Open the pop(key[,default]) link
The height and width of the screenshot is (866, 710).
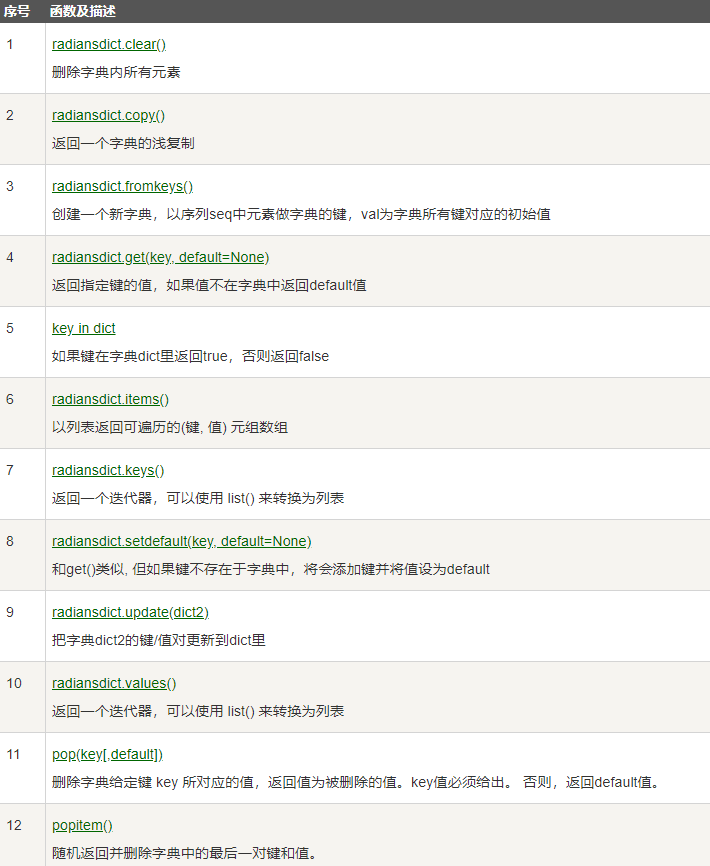pos(107,754)
